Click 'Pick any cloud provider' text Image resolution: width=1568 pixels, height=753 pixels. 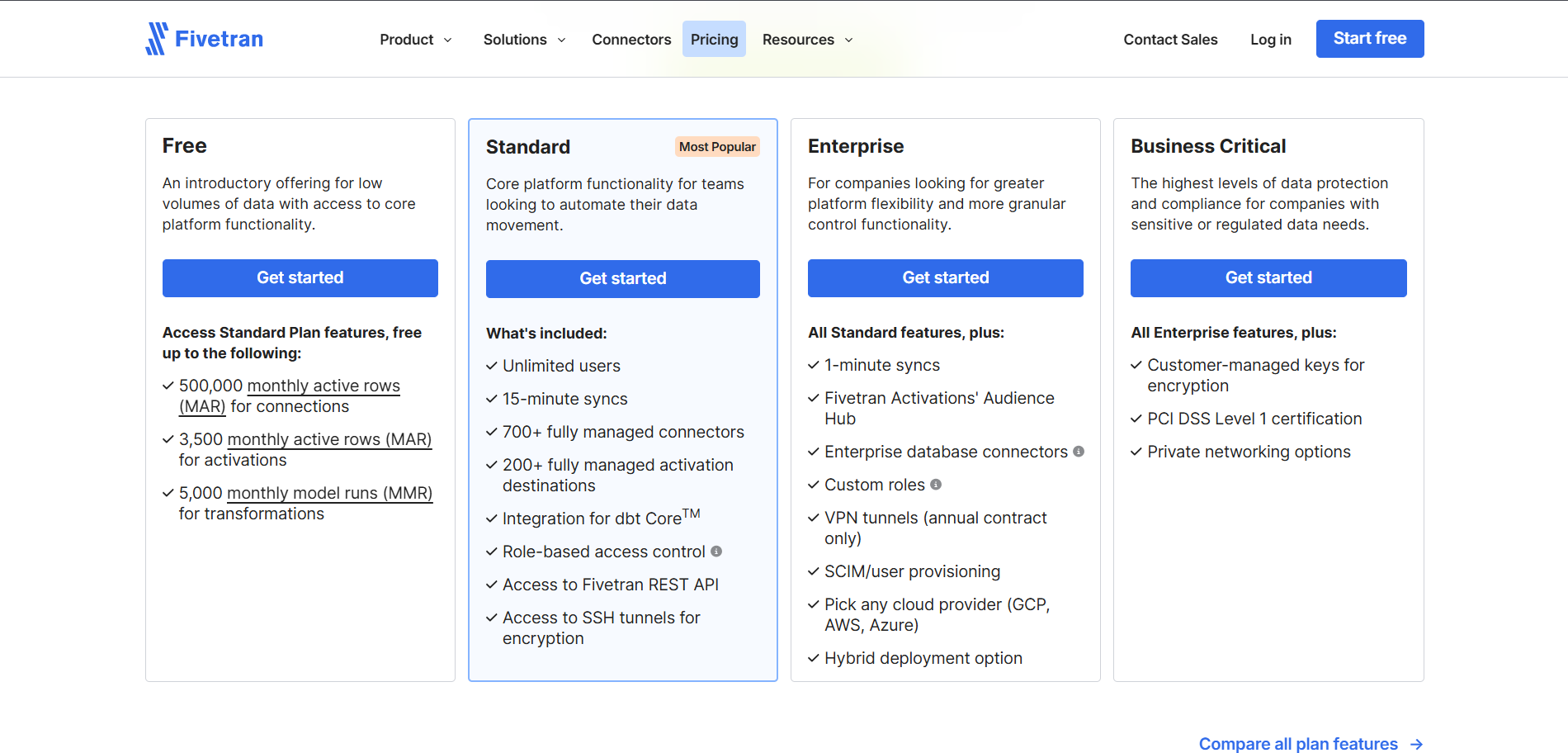coord(937,615)
